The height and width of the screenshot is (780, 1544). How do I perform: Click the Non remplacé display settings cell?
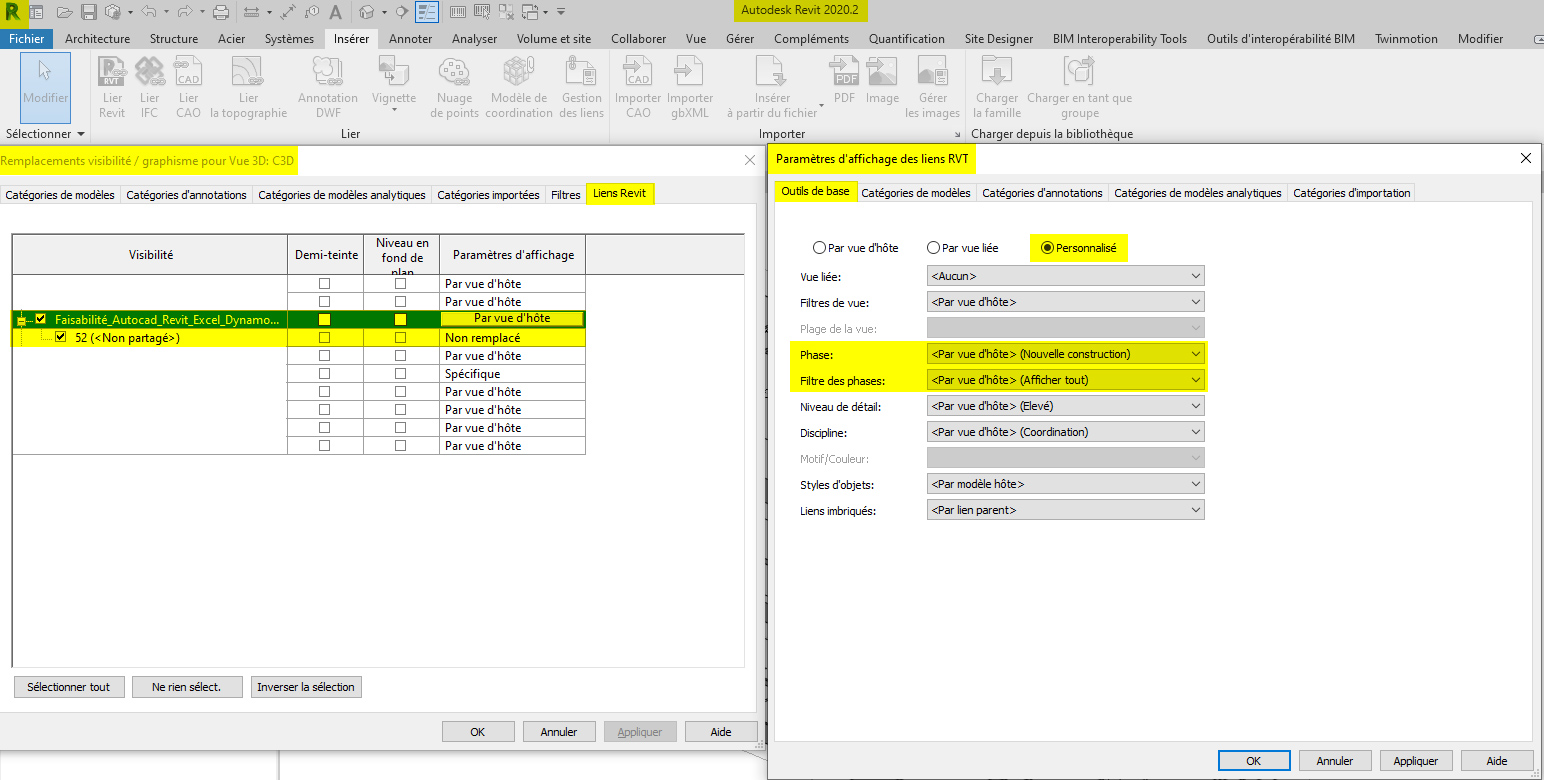click(512, 338)
